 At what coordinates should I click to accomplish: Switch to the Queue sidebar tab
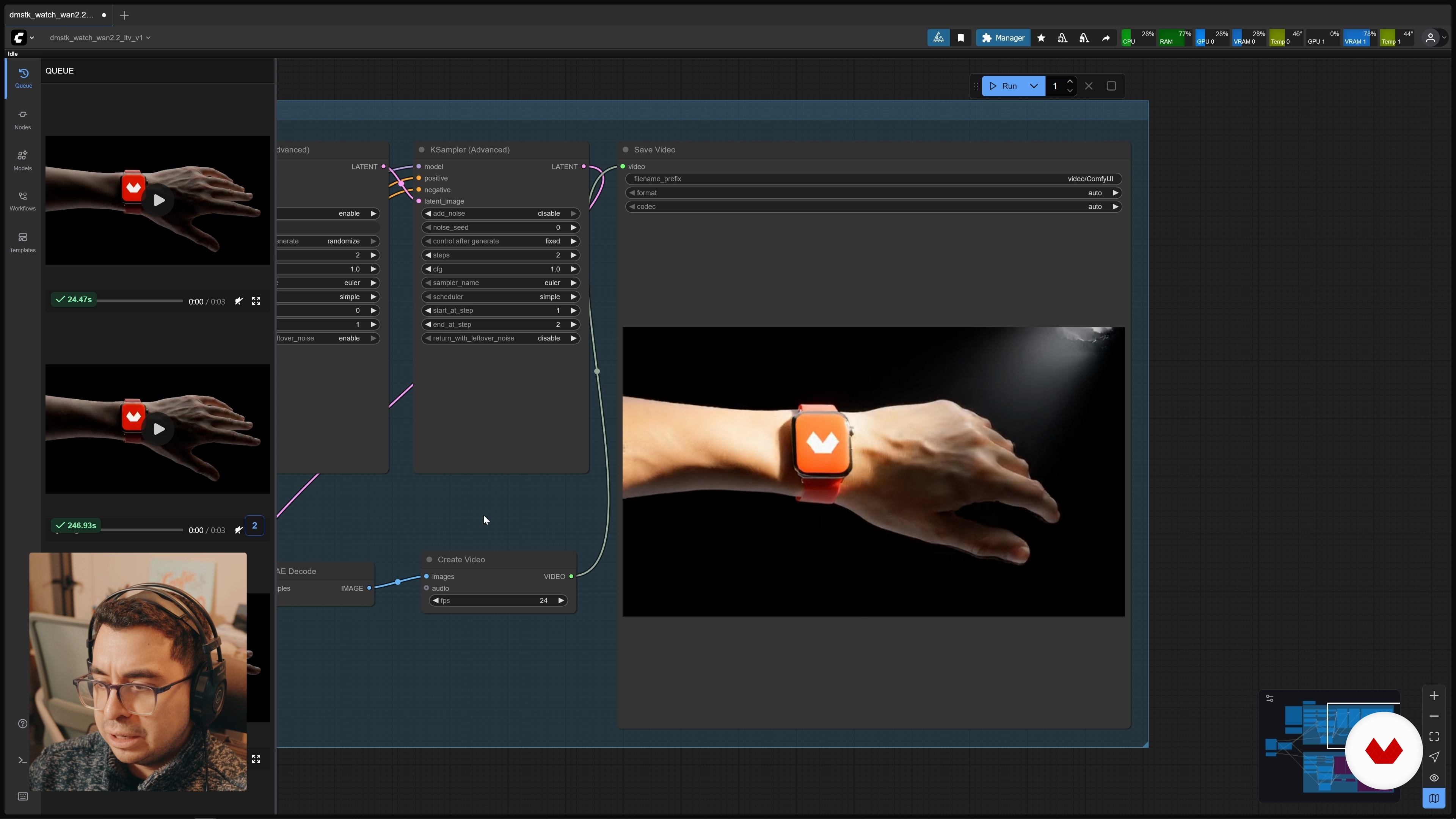point(23,78)
